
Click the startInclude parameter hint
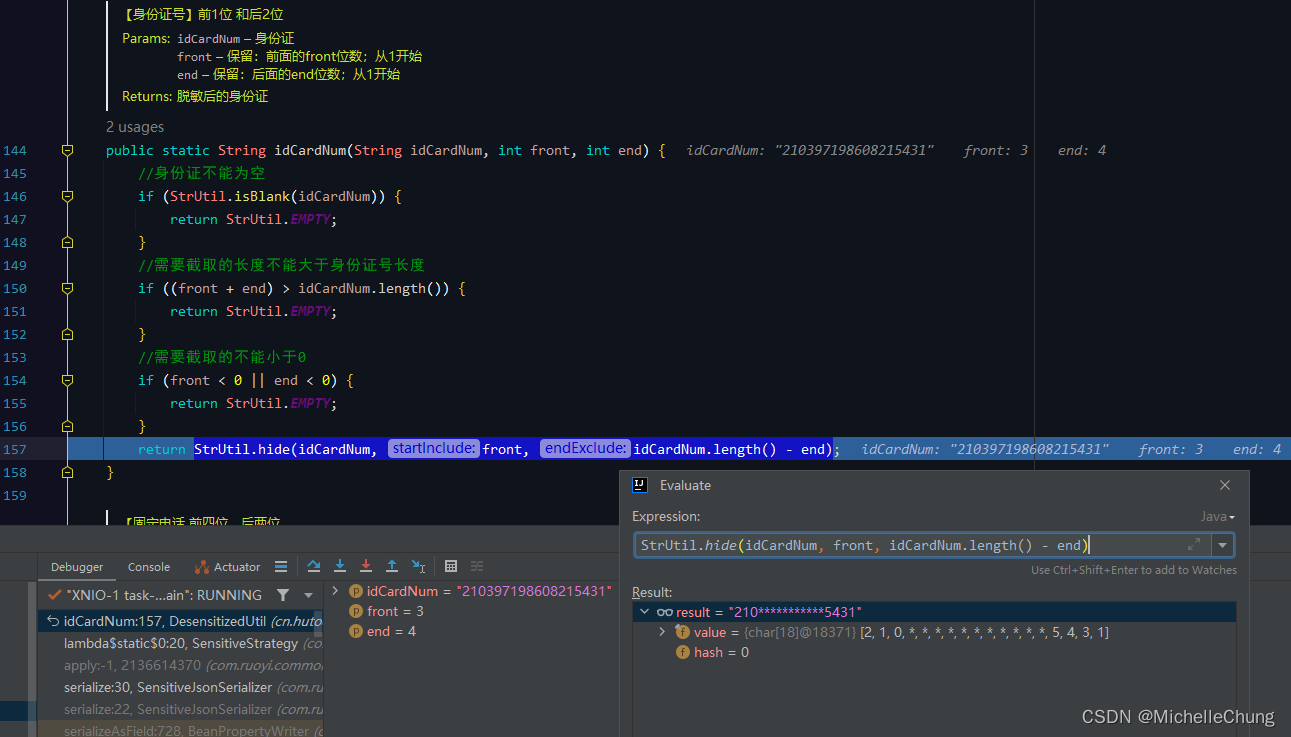[x=434, y=448]
